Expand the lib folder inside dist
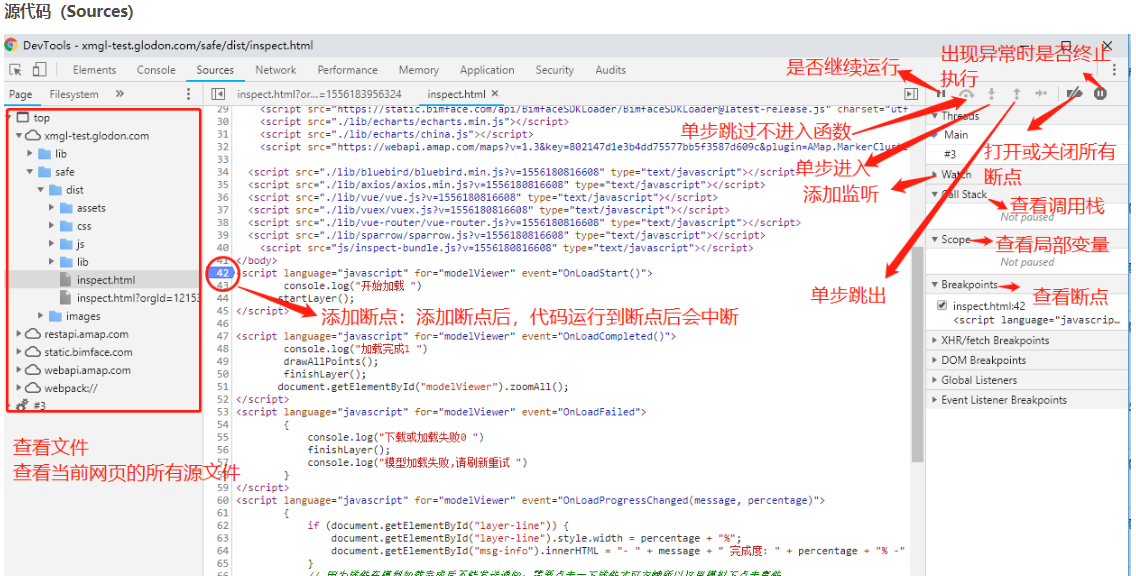 52,262
